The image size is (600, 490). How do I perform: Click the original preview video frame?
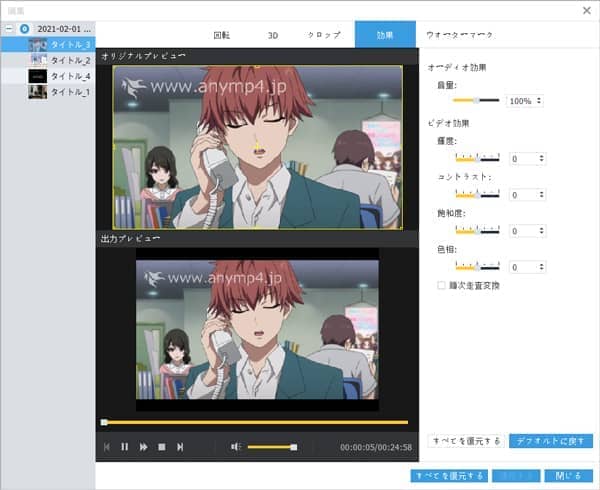point(257,147)
